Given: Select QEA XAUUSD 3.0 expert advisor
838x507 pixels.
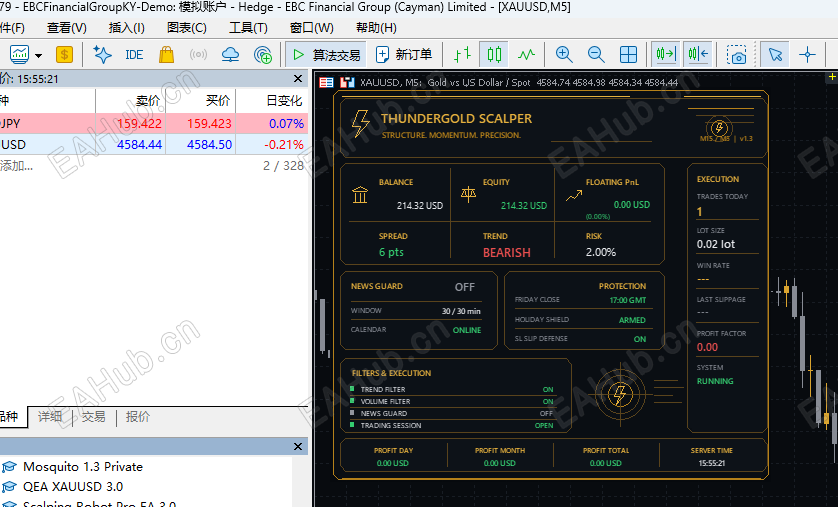Looking at the screenshot, I should pos(73,487).
